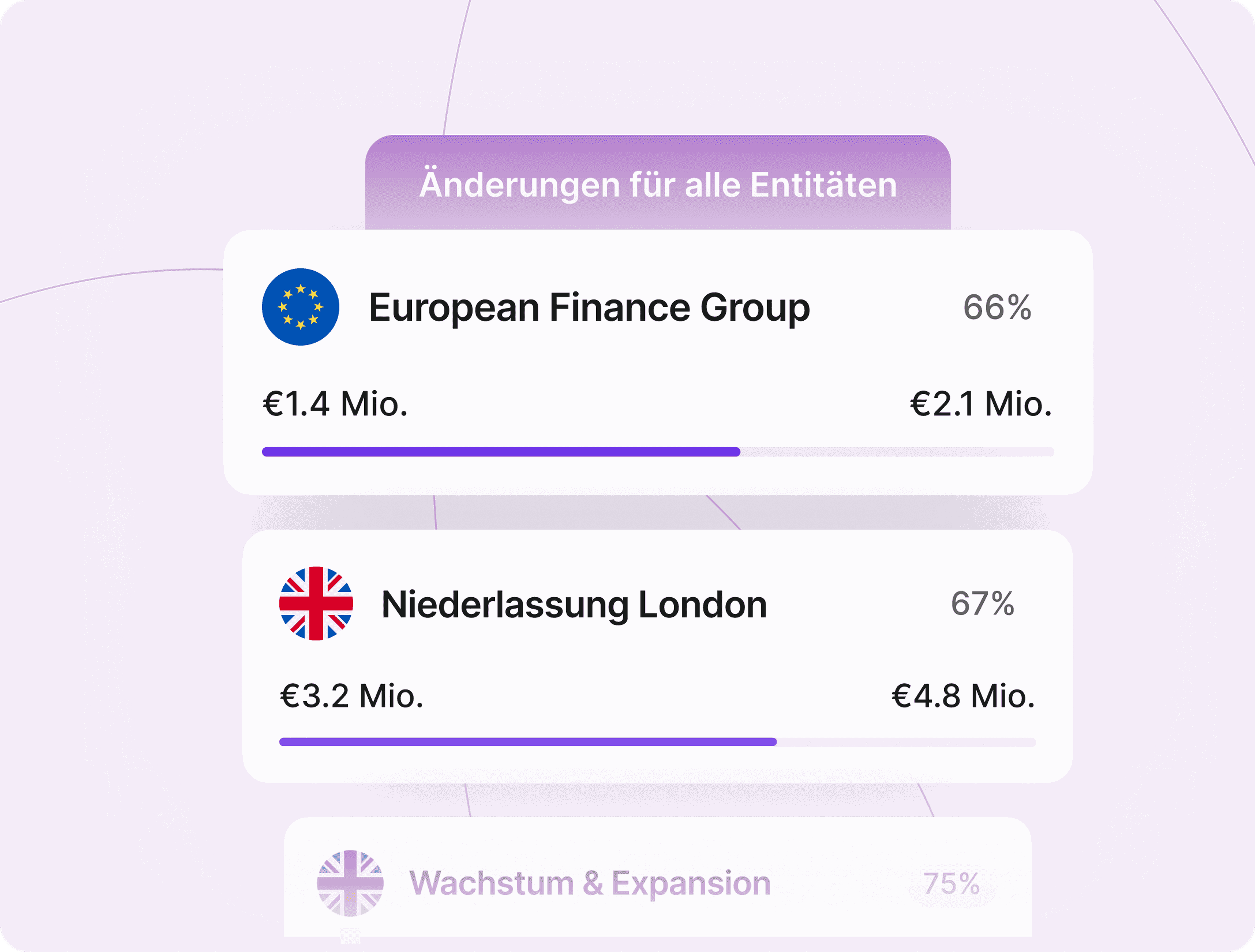Click the European Union flag icon

point(300,307)
